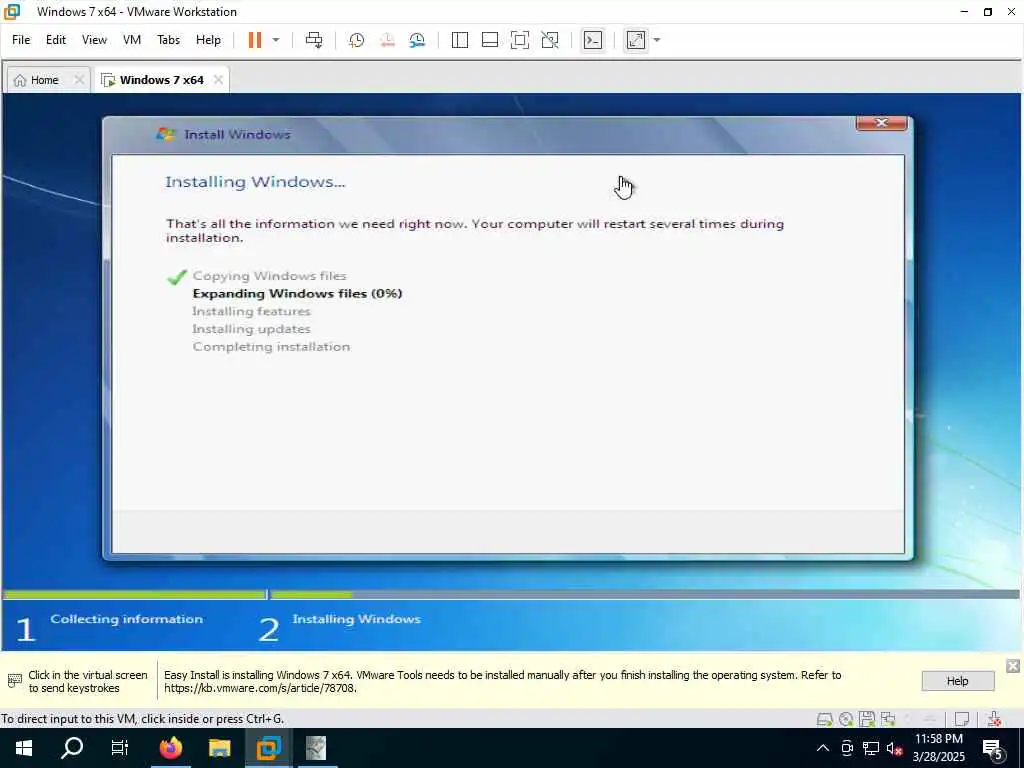The width and height of the screenshot is (1024, 768).
Task: Open the snapshot manager icon
Action: click(417, 40)
